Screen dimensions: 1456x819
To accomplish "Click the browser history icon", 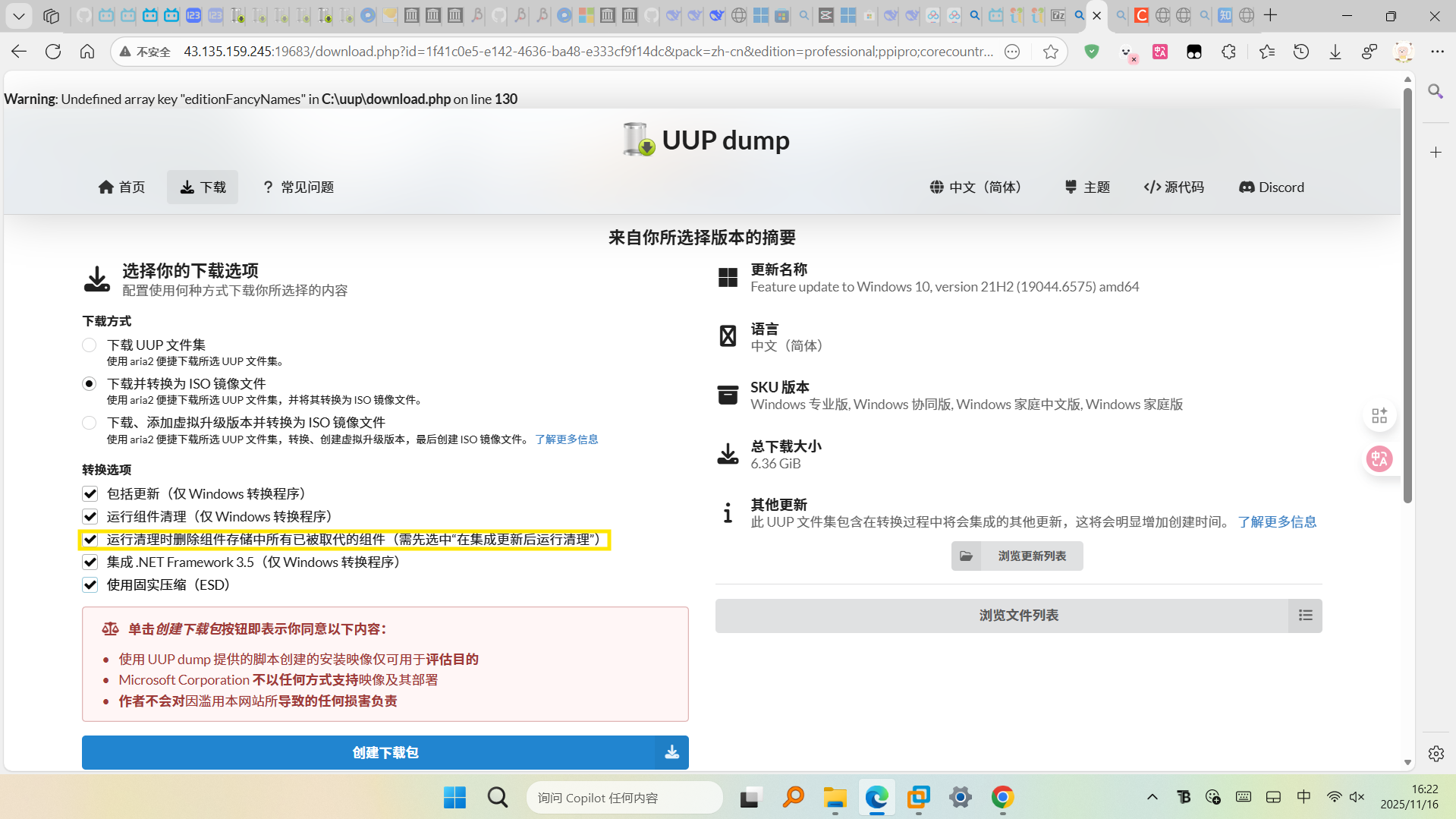I will tap(1300, 52).
